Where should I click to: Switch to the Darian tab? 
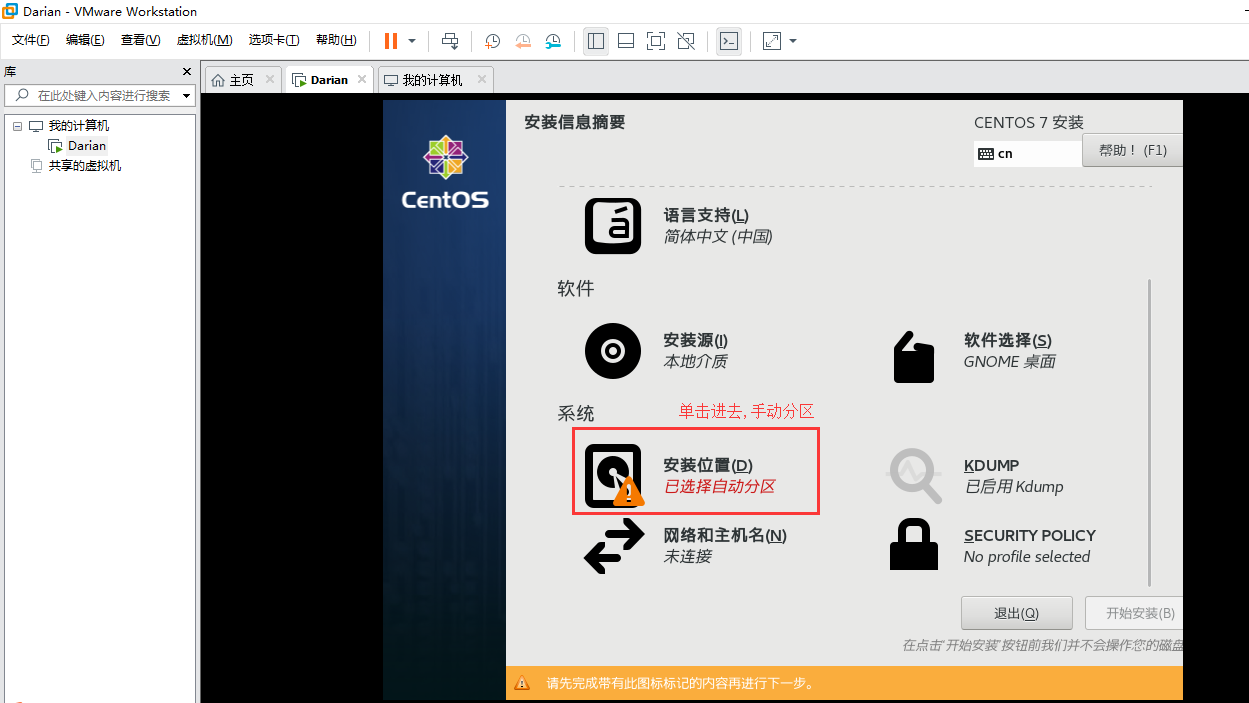coord(329,80)
